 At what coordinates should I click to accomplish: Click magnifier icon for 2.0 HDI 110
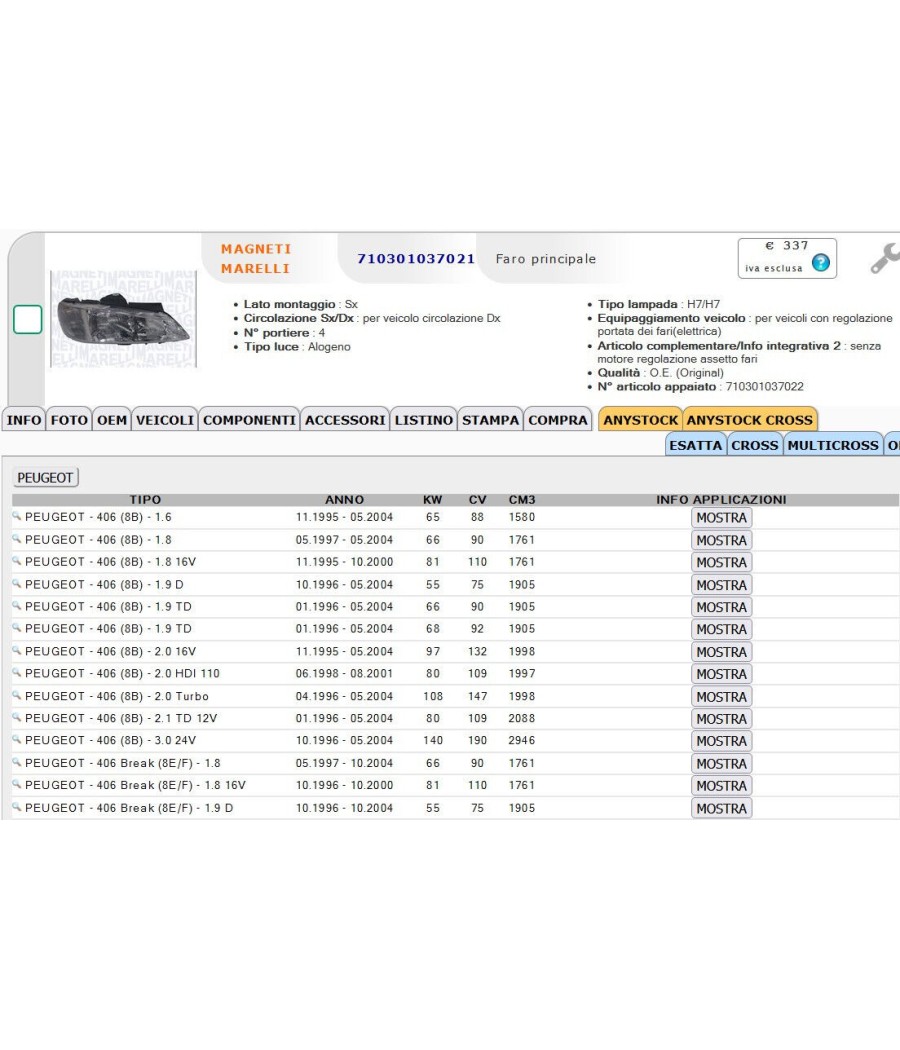[x=17, y=673]
